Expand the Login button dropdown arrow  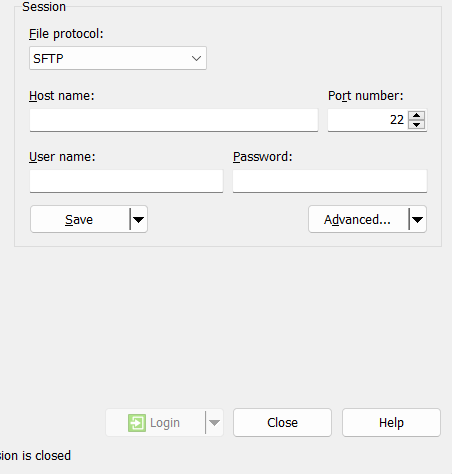(214, 423)
